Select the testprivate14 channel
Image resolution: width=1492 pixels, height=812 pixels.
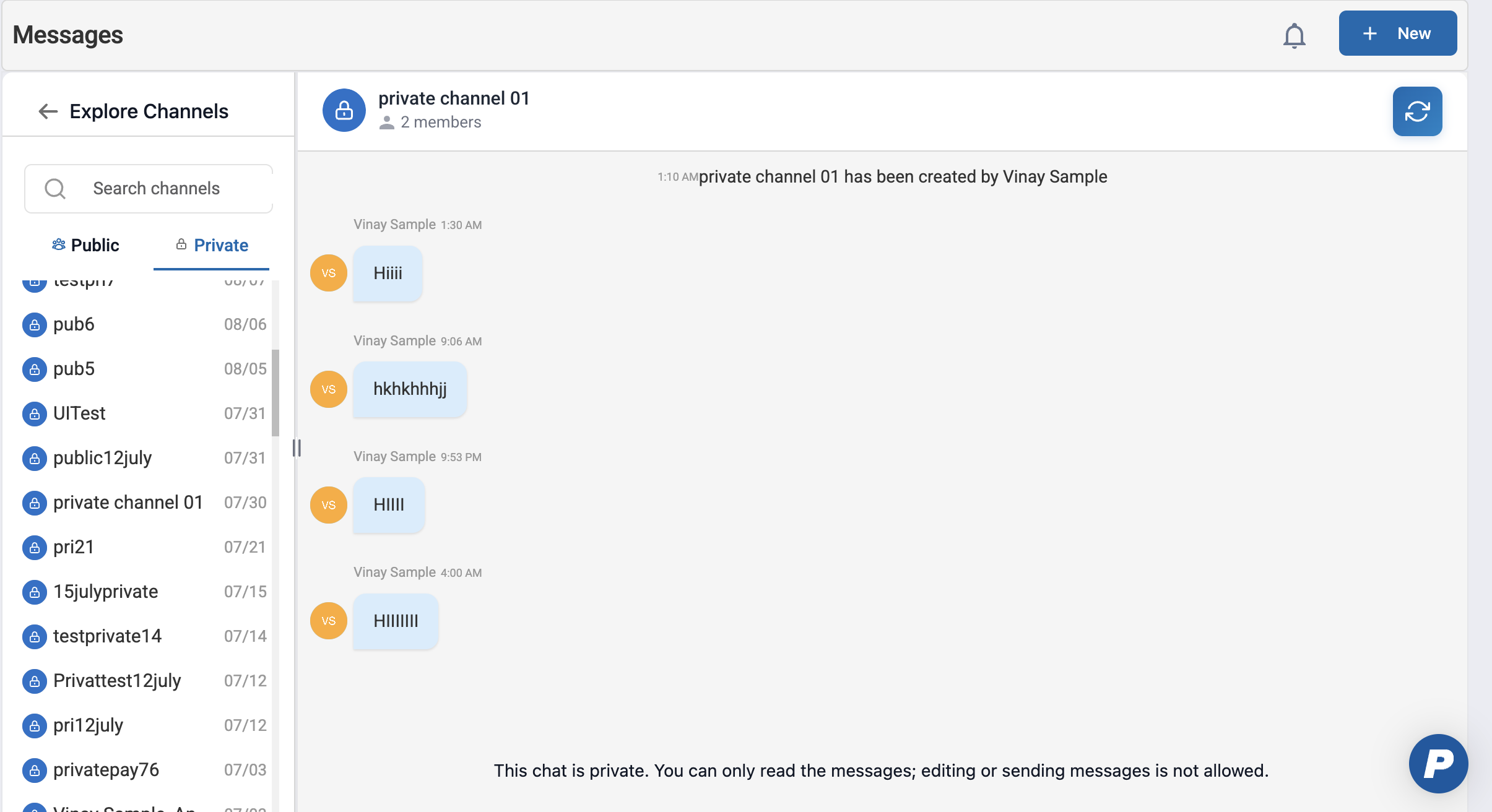click(x=107, y=636)
